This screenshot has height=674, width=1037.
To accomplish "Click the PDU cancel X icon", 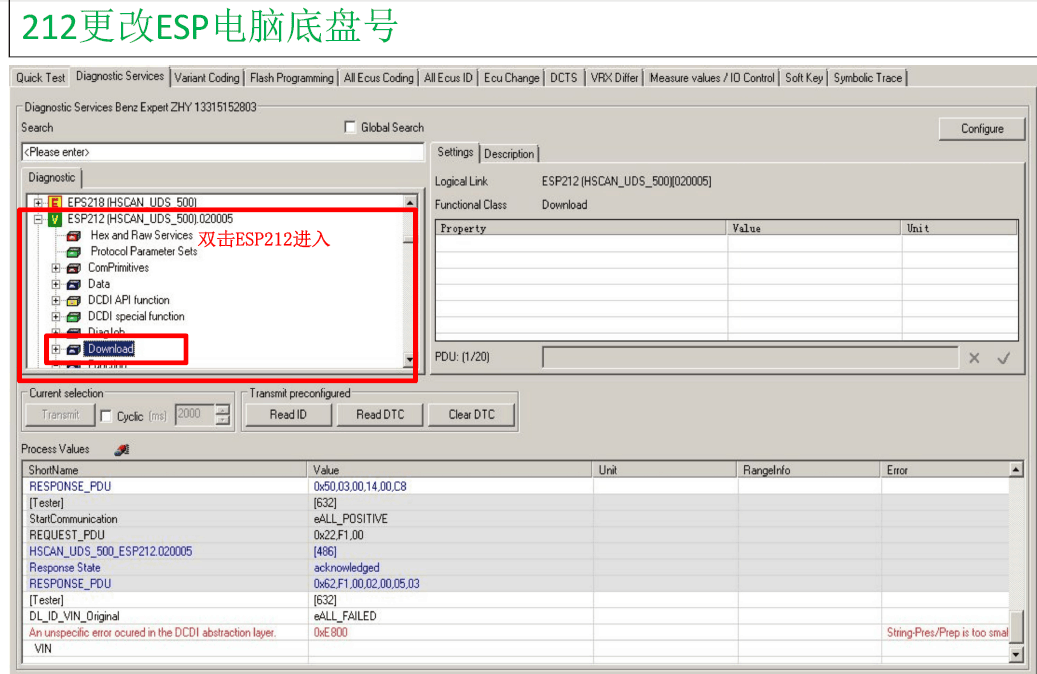I will (974, 358).
